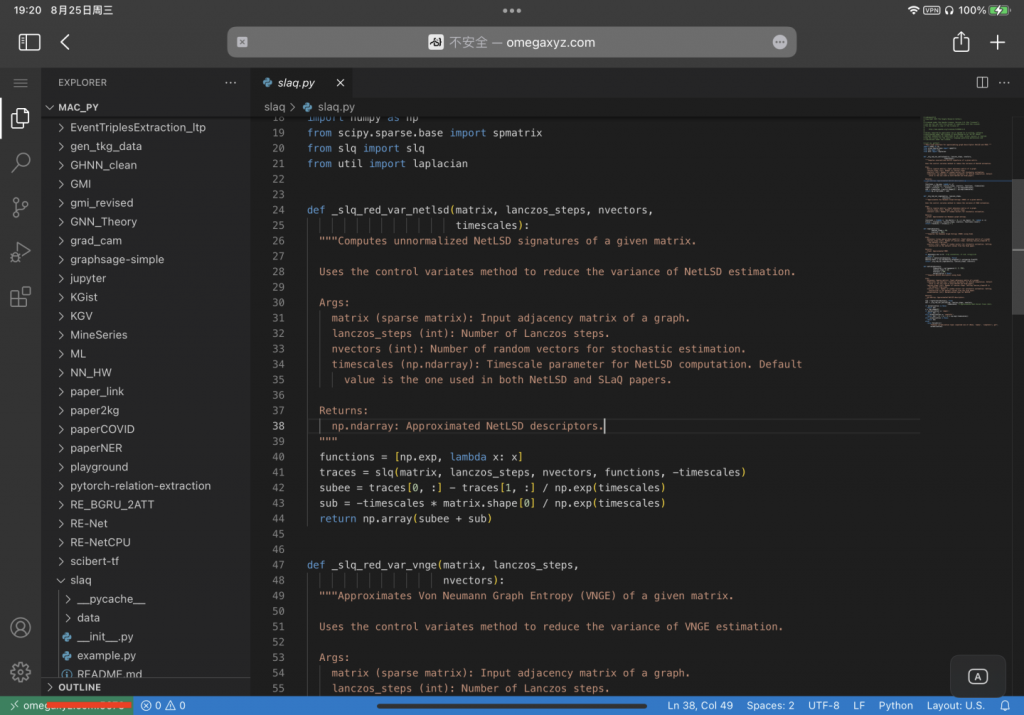The image size is (1024, 715).
Task: Expand the OUTLINE section
Action: (79, 687)
